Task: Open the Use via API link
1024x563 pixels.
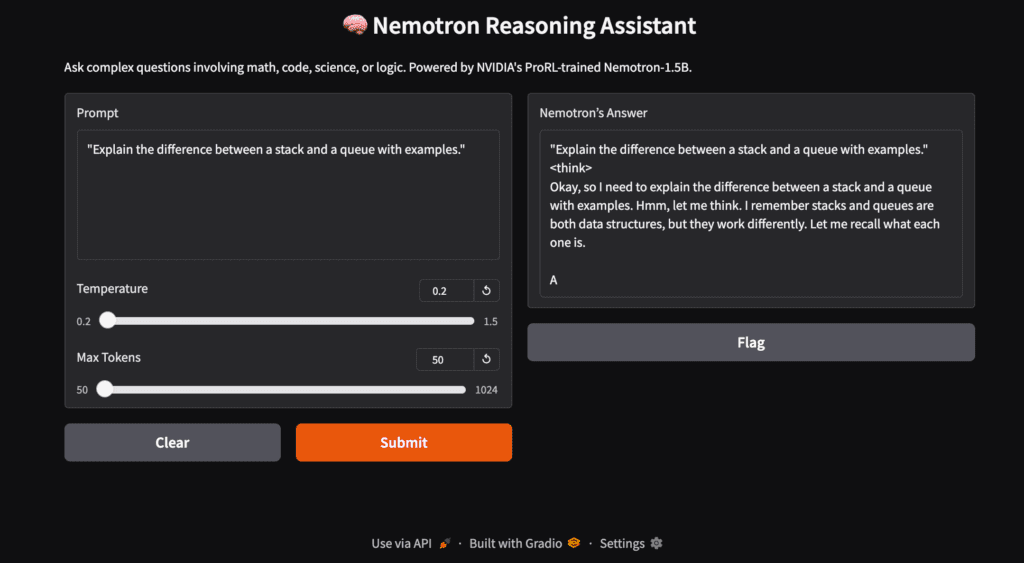Action: pyautogui.click(x=411, y=543)
